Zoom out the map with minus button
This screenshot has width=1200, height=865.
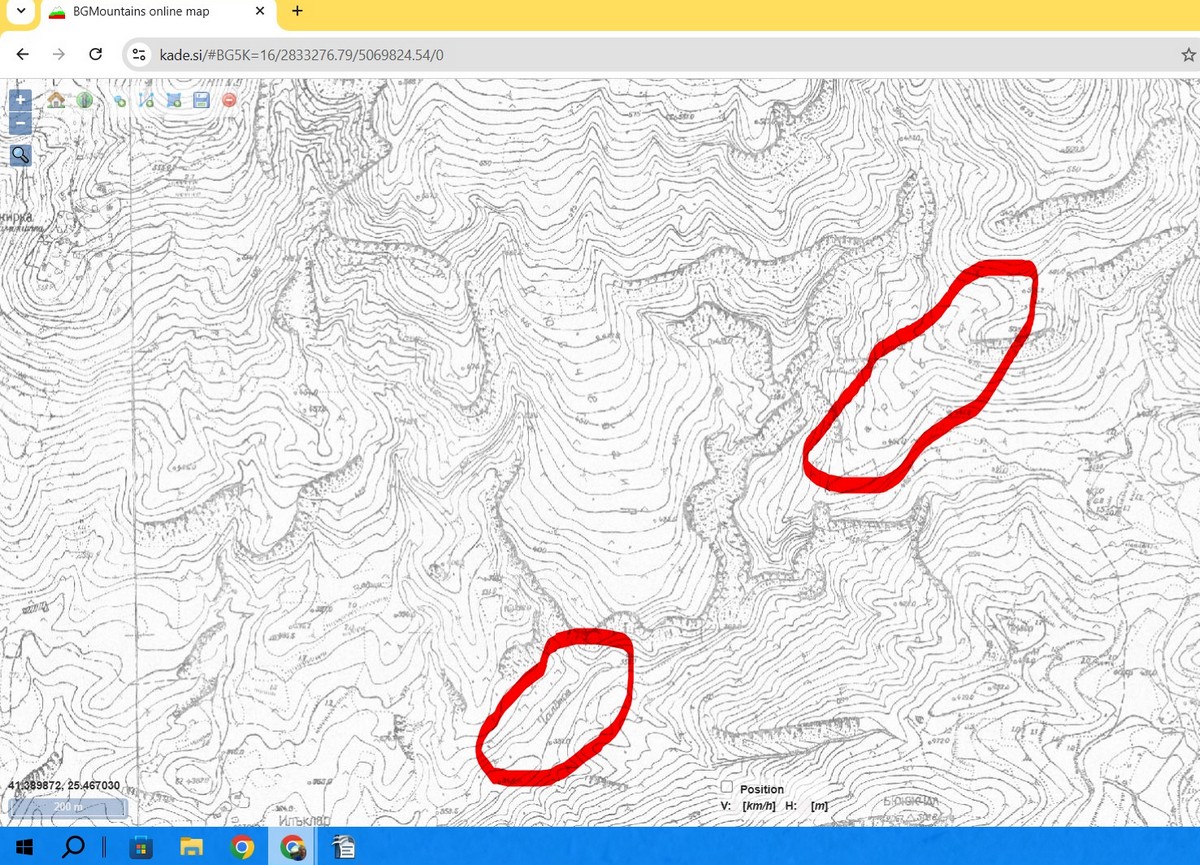point(21,122)
